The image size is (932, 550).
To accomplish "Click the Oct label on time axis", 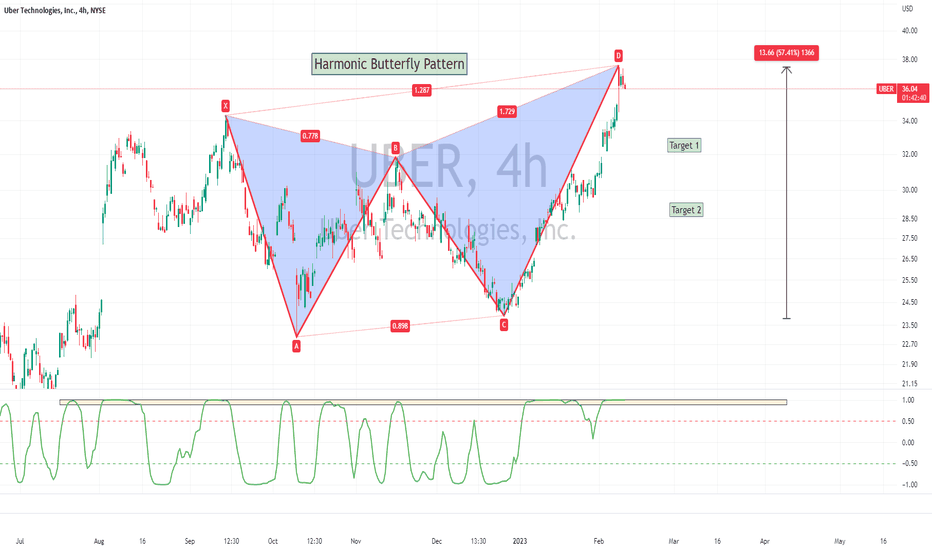I will coord(272,541).
